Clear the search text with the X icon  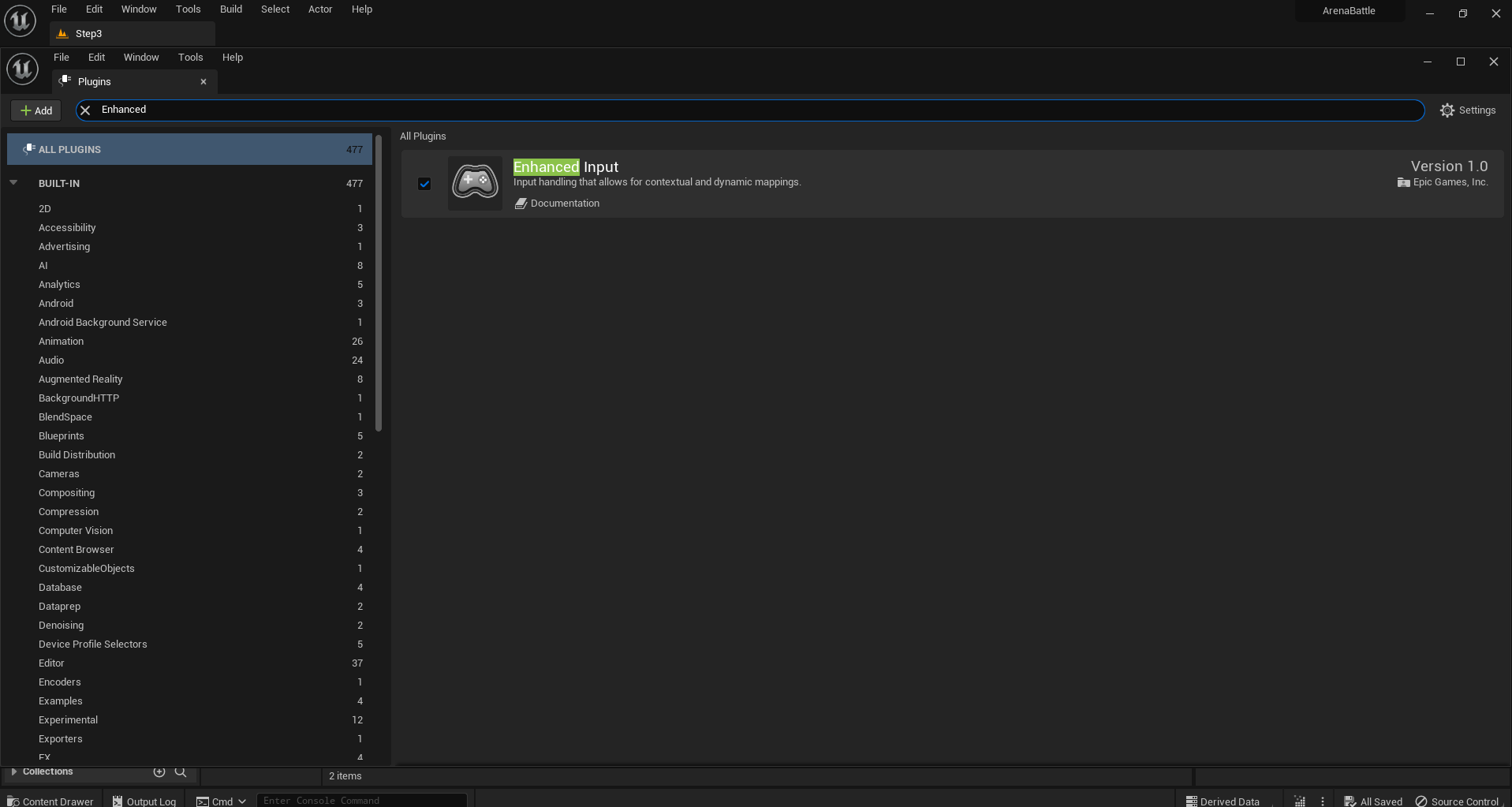pos(85,110)
